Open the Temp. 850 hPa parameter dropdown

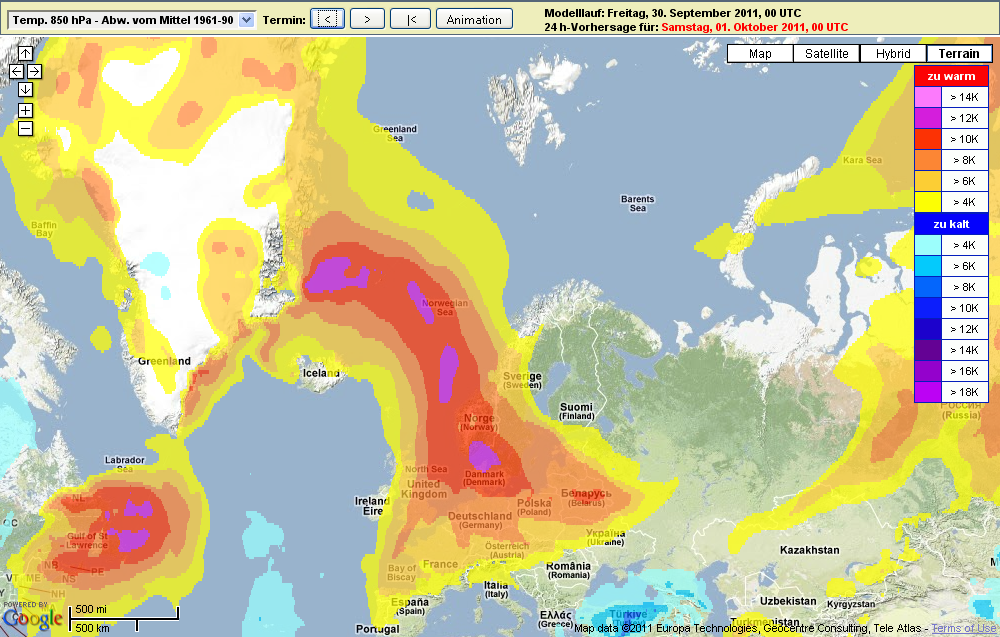tap(132, 20)
